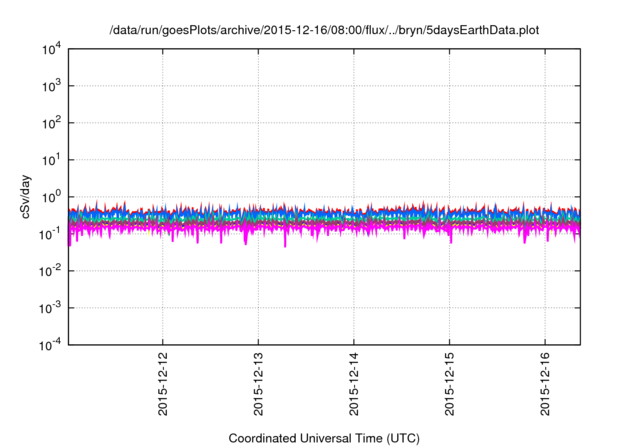640x448 pixels.
Task: Click the 10^-4 y-axis tick label
Action: (x=50, y=345)
